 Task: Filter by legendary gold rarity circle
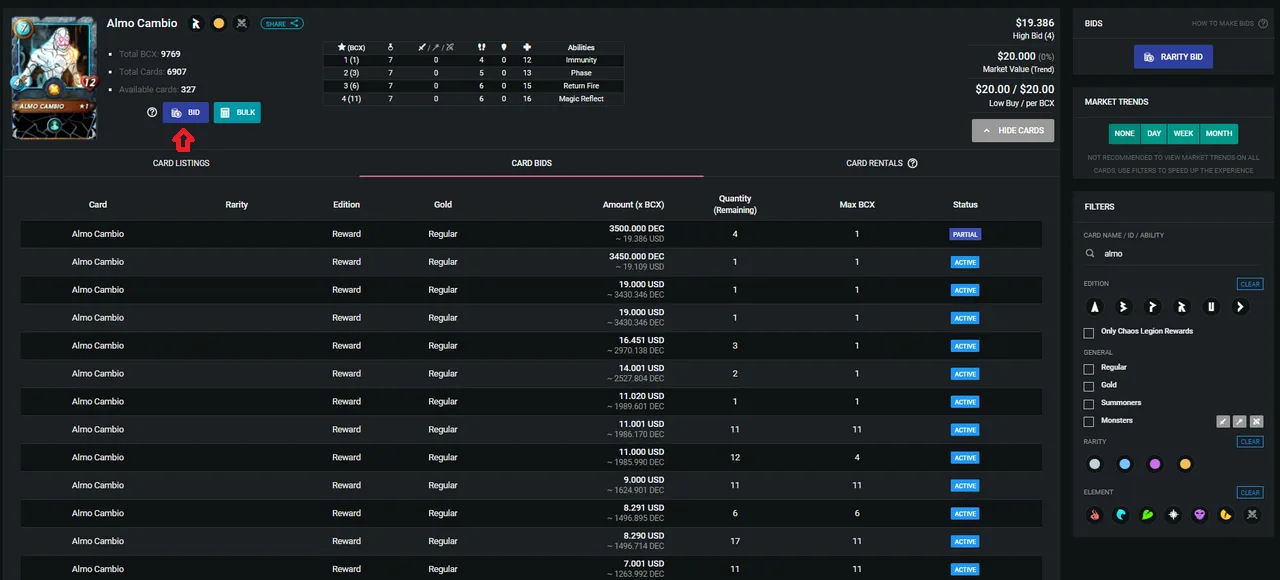(1185, 464)
